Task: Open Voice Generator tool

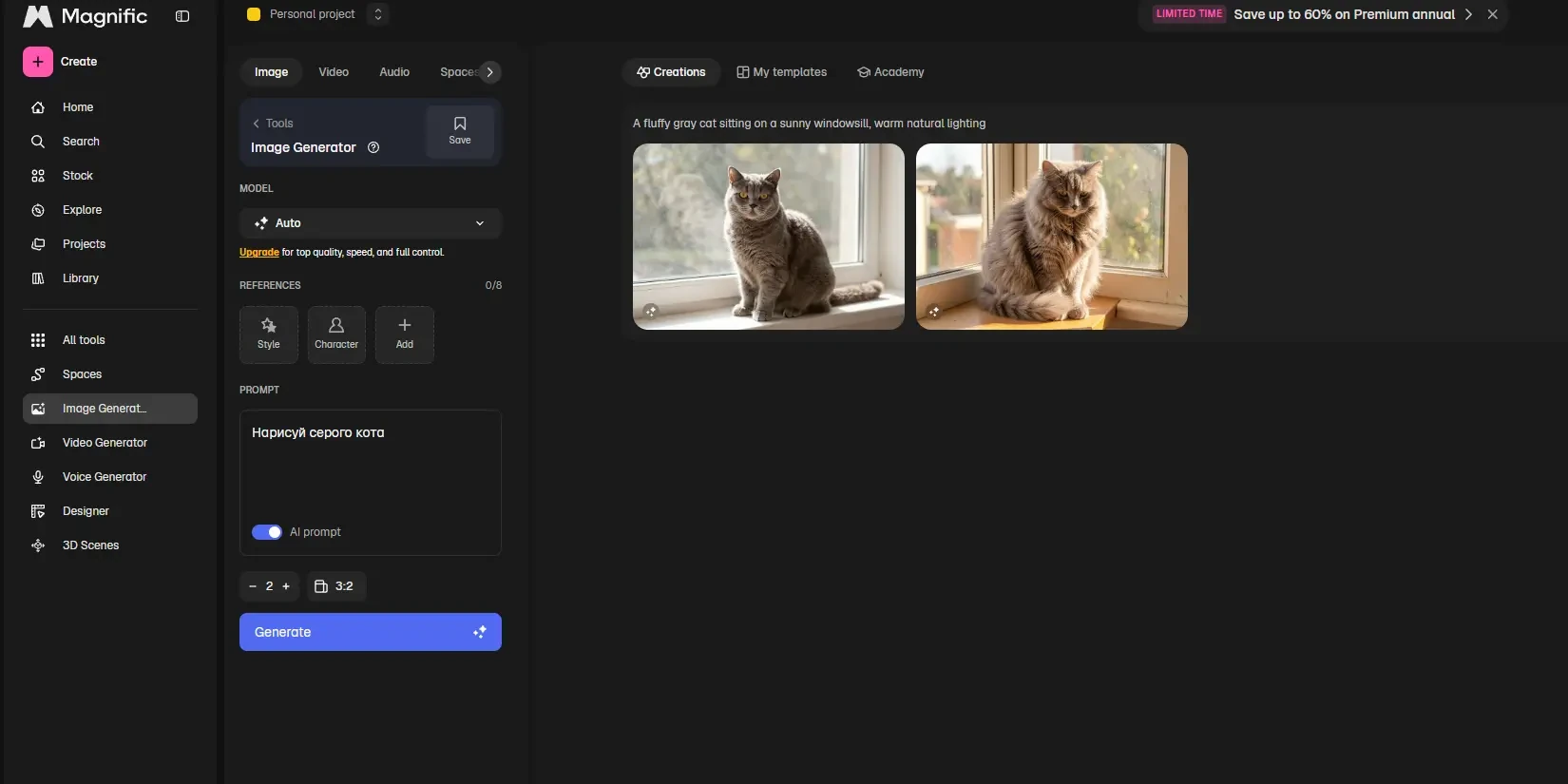Action: [x=110, y=477]
